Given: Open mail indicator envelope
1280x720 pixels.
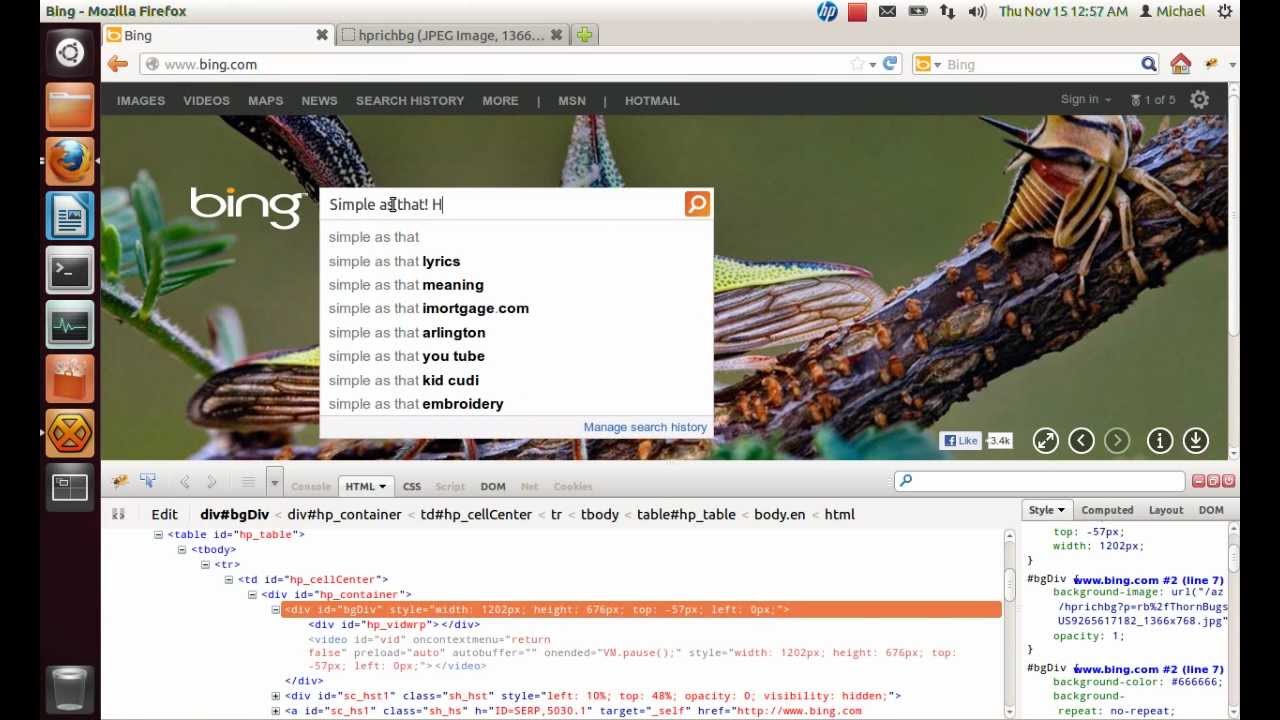Looking at the screenshot, I should pyautogui.click(x=887, y=11).
